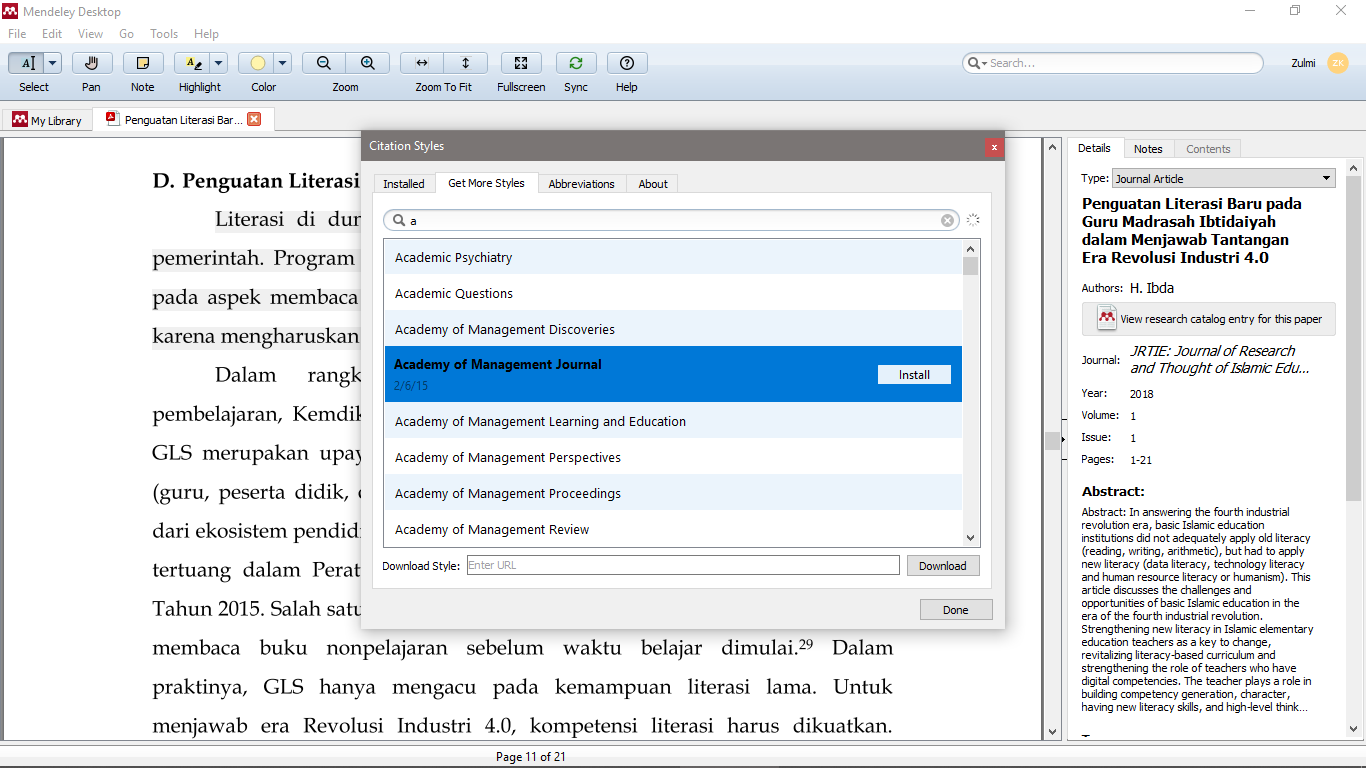Edit the Pages value 1-21
Viewport: 1366px width, 768px height.
1141,460
